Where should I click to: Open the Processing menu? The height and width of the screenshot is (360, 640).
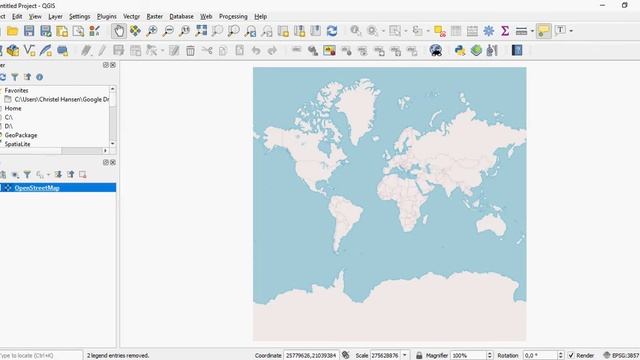click(x=233, y=17)
